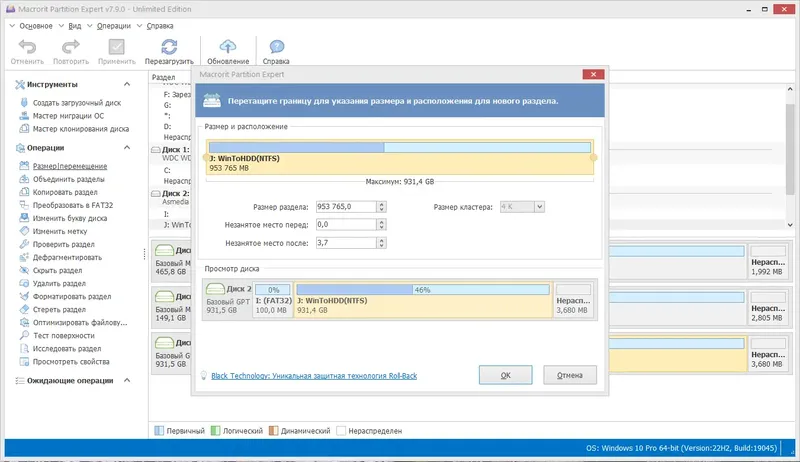Collapse the Операции section
The image size is (800, 462).
tap(127, 147)
